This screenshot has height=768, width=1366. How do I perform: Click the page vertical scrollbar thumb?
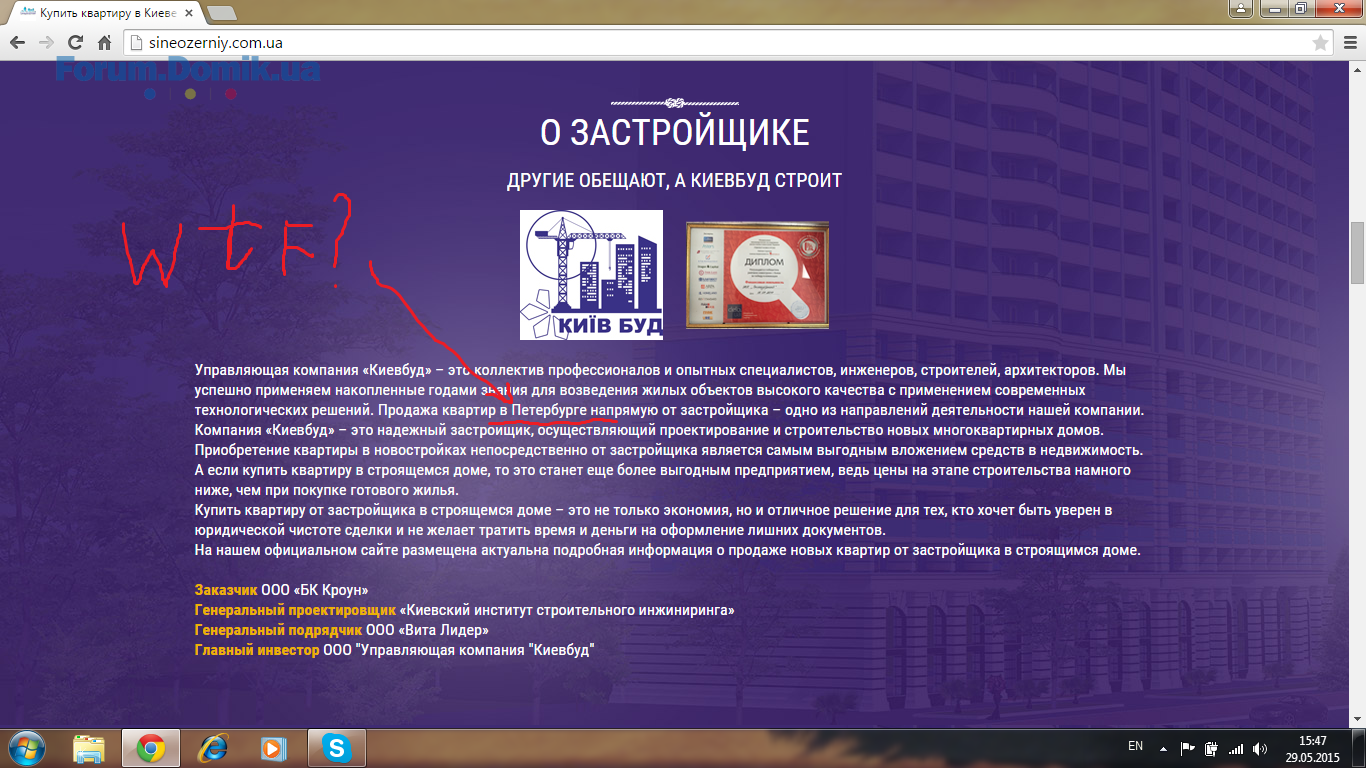point(1357,253)
